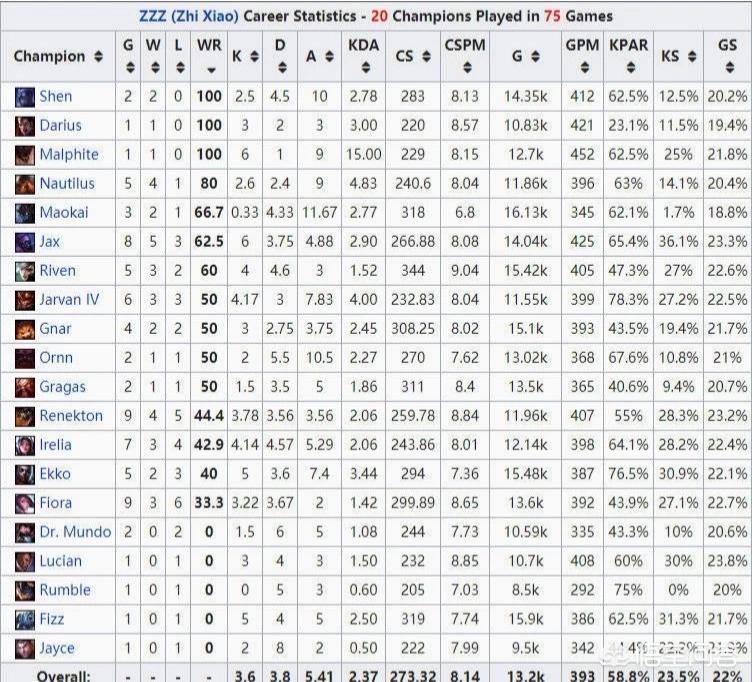
Task: Sort table by GPM column
Action: 581,56
